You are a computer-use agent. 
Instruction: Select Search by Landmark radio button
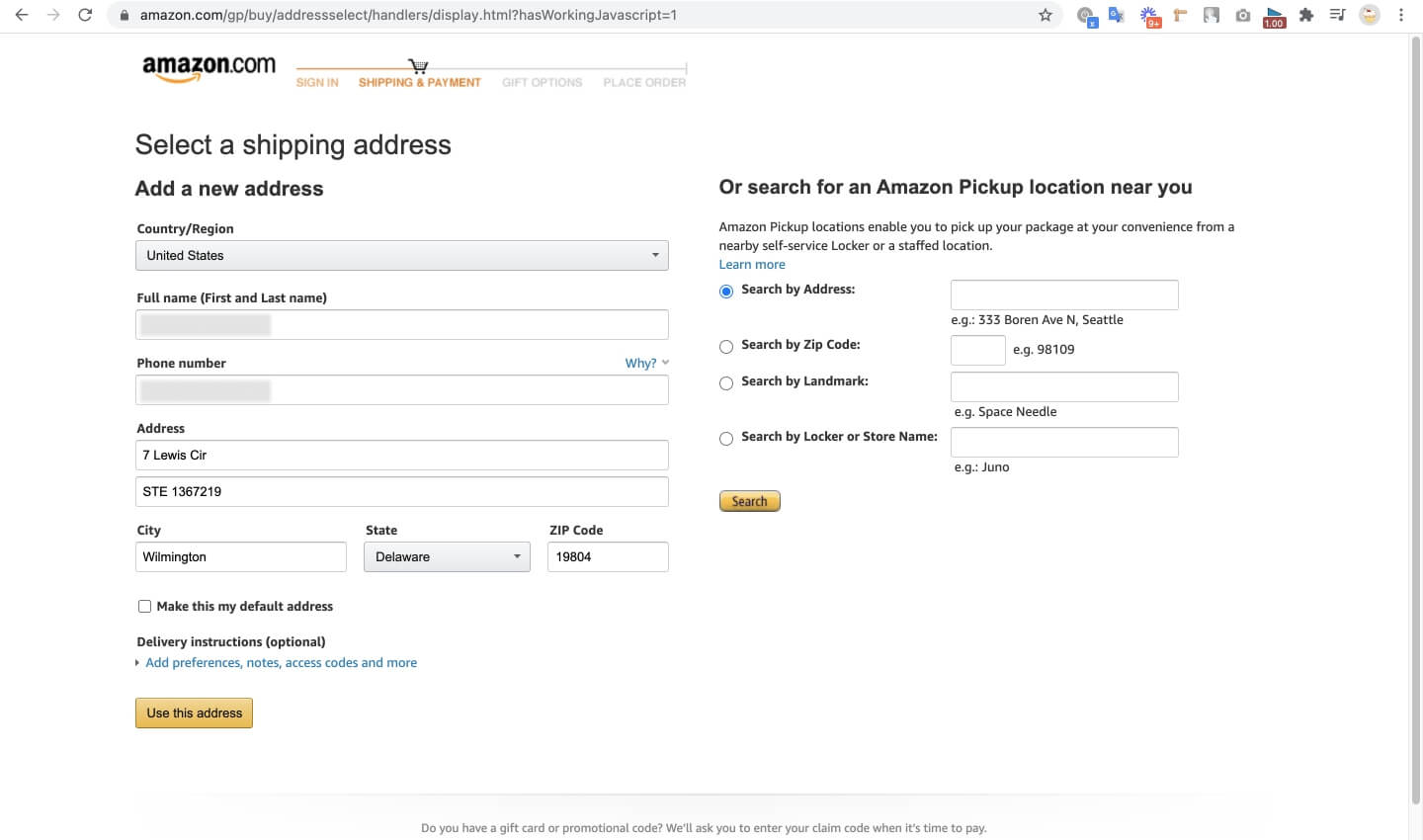(726, 383)
